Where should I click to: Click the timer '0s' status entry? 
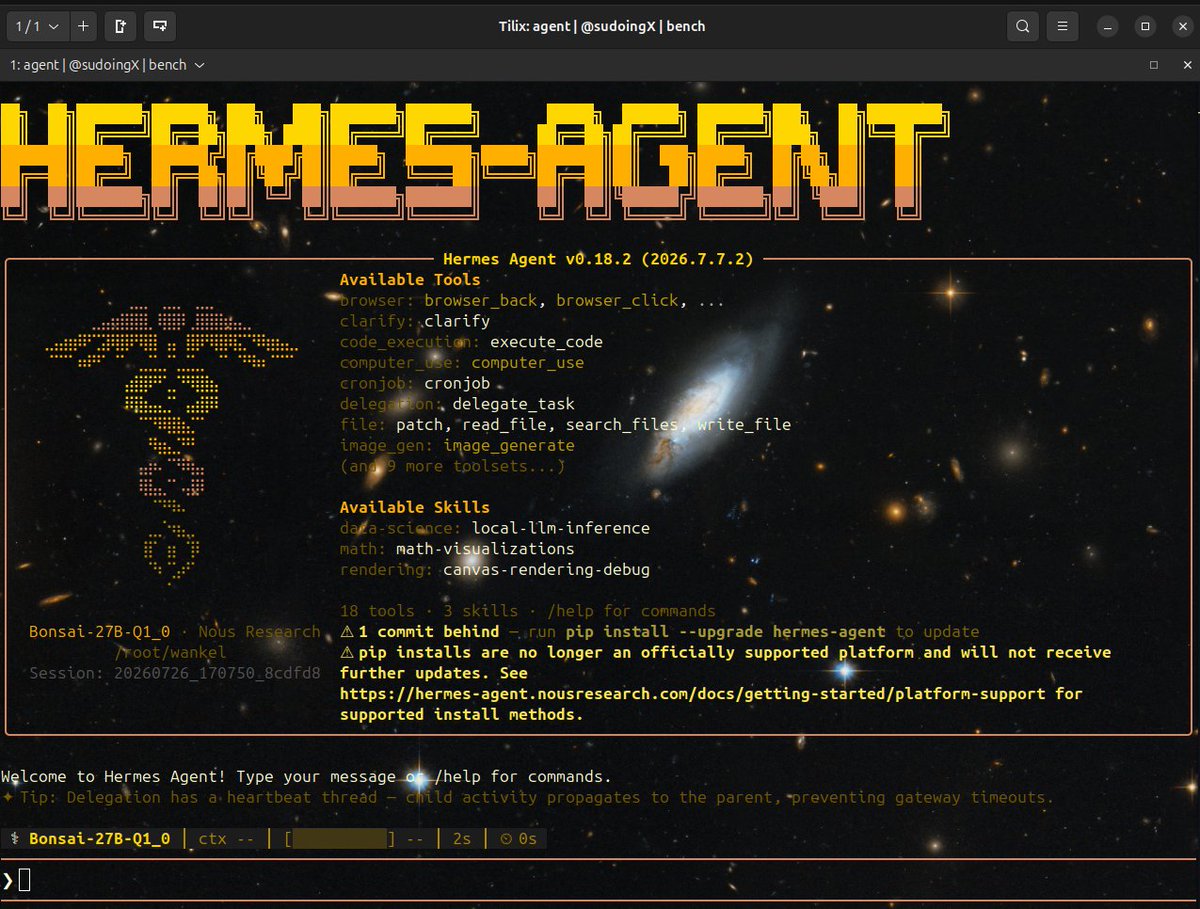(x=519, y=838)
